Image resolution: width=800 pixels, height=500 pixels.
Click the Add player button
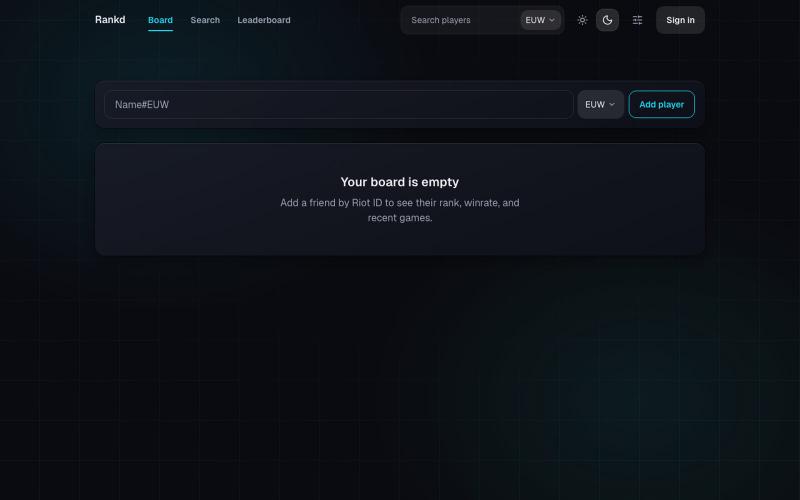pyautogui.click(x=661, y=104)
